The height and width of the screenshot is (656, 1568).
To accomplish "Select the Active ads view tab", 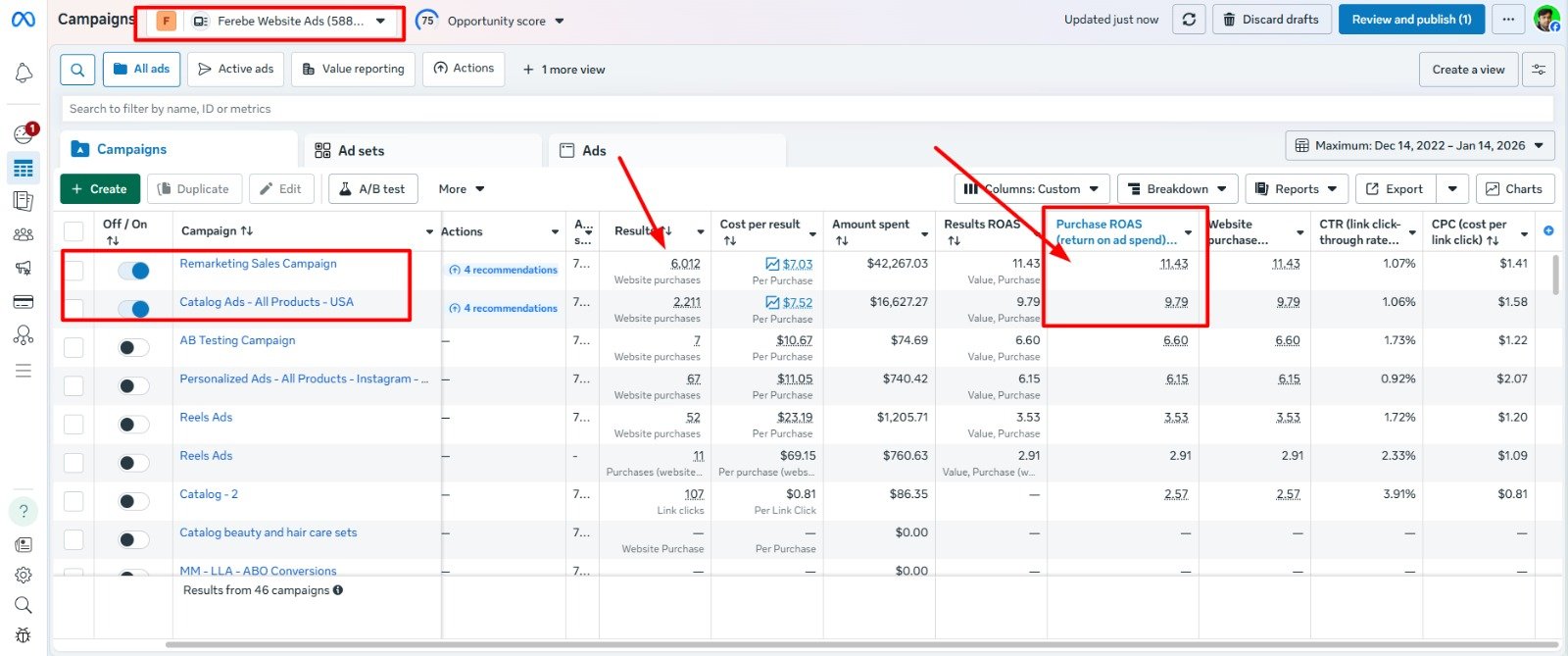I will pos(235,70).
